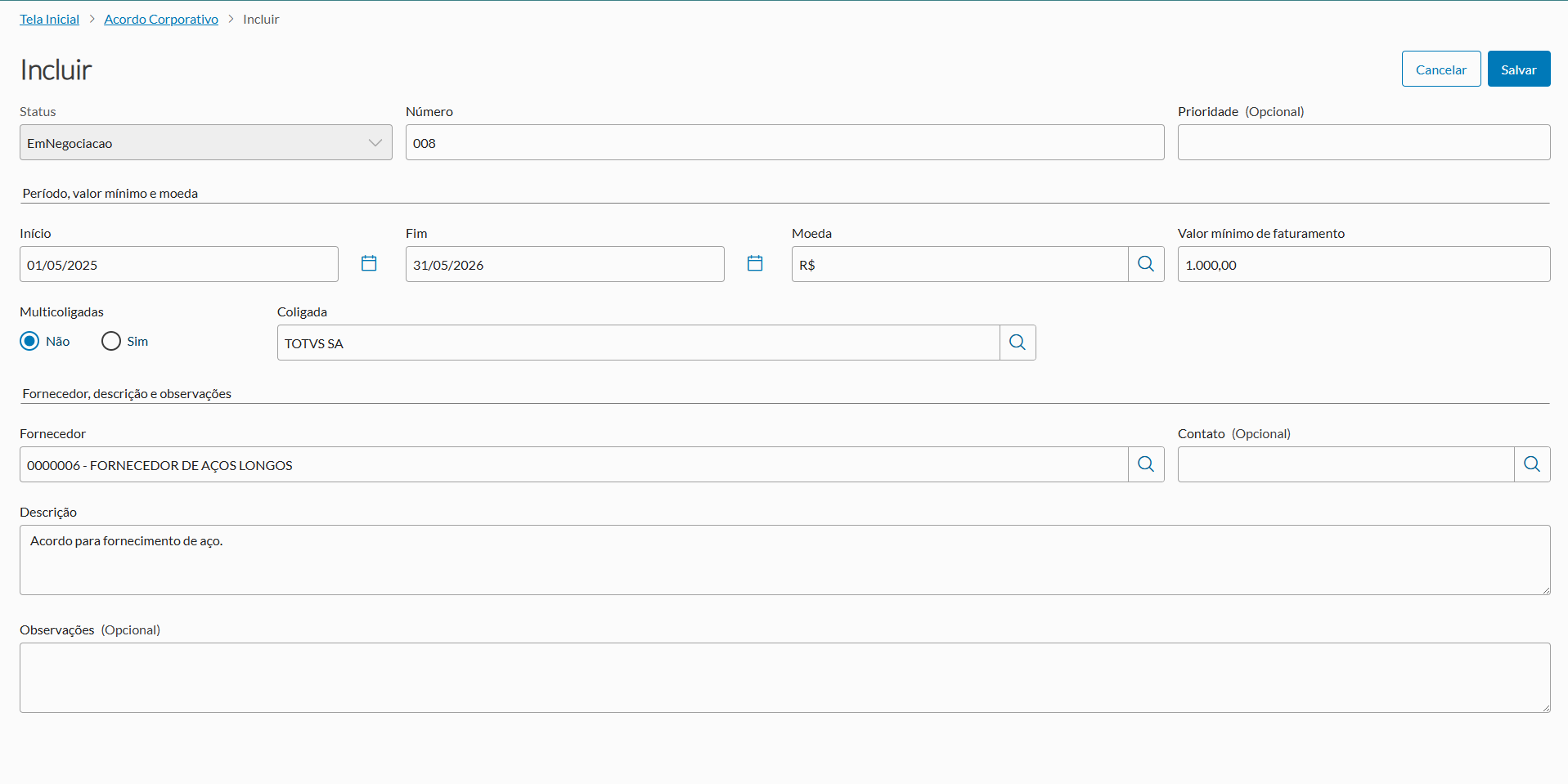
Task: Open the Início date calendar picker
Action: click(x=369, y=263)
